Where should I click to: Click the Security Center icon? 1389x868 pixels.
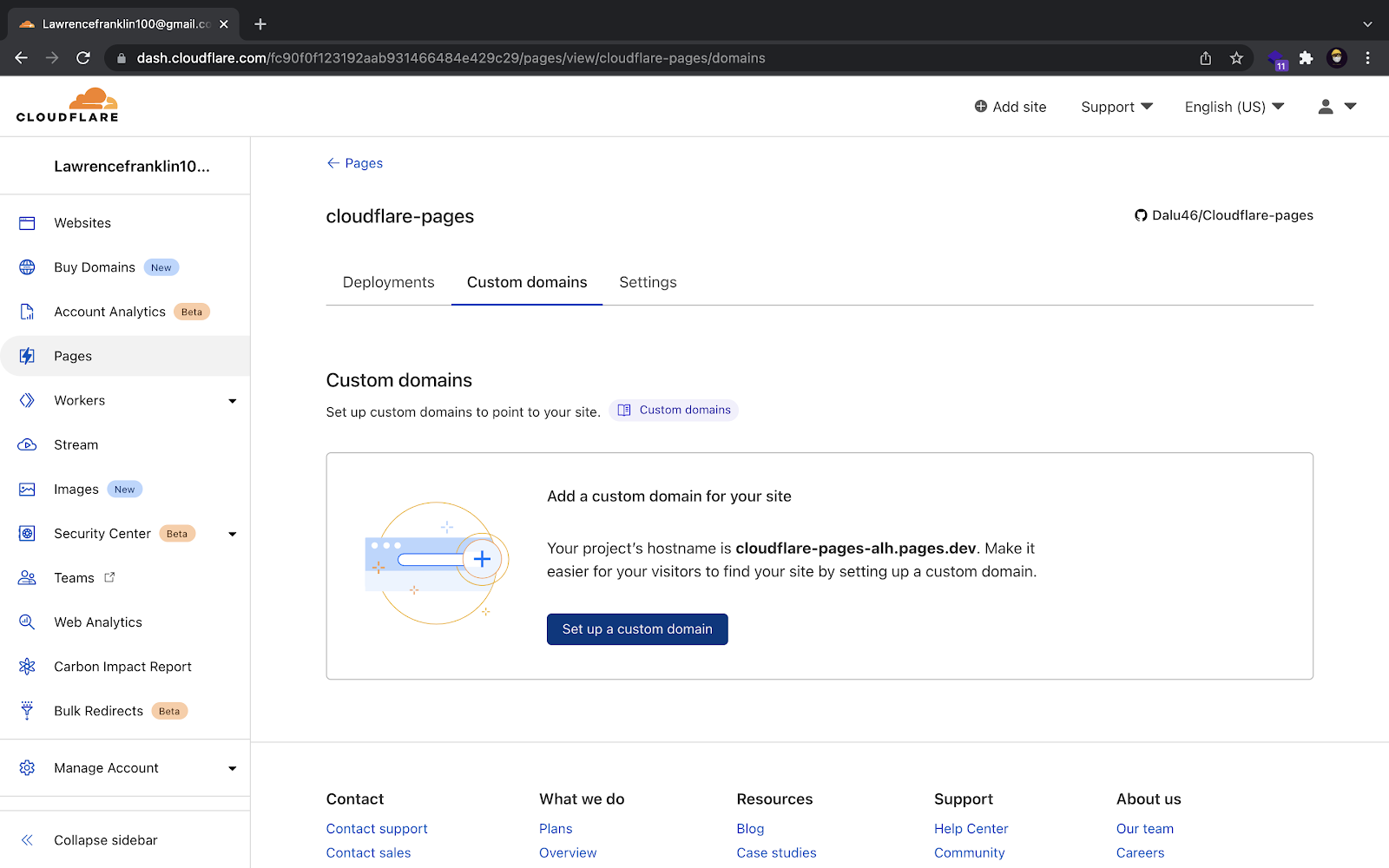click(x=27, y=534)
